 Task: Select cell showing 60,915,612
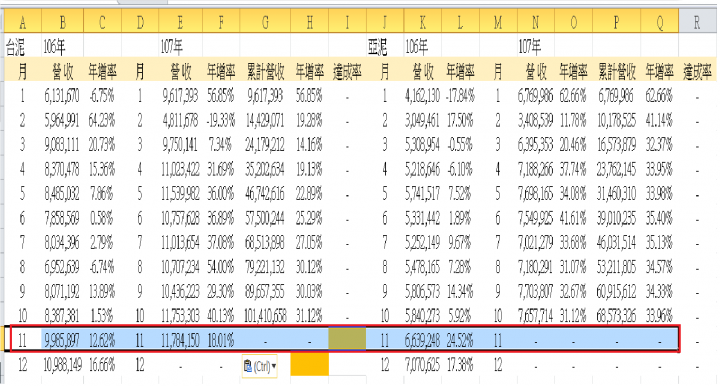(x=616, y=291)
